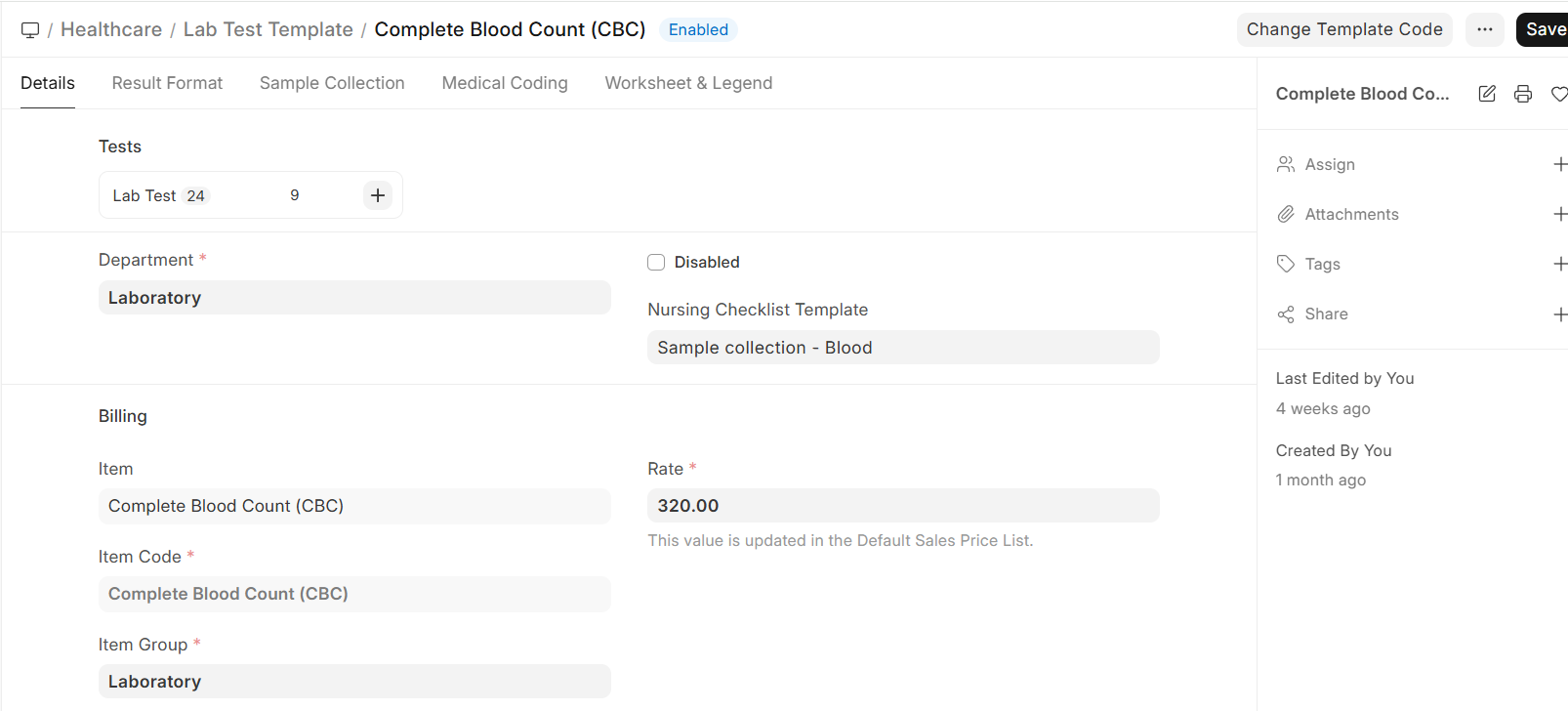Screen dimensions: 1568x711
Task: Click the edit pencil icon in sidebar
Action: (x=1487, y=94)
